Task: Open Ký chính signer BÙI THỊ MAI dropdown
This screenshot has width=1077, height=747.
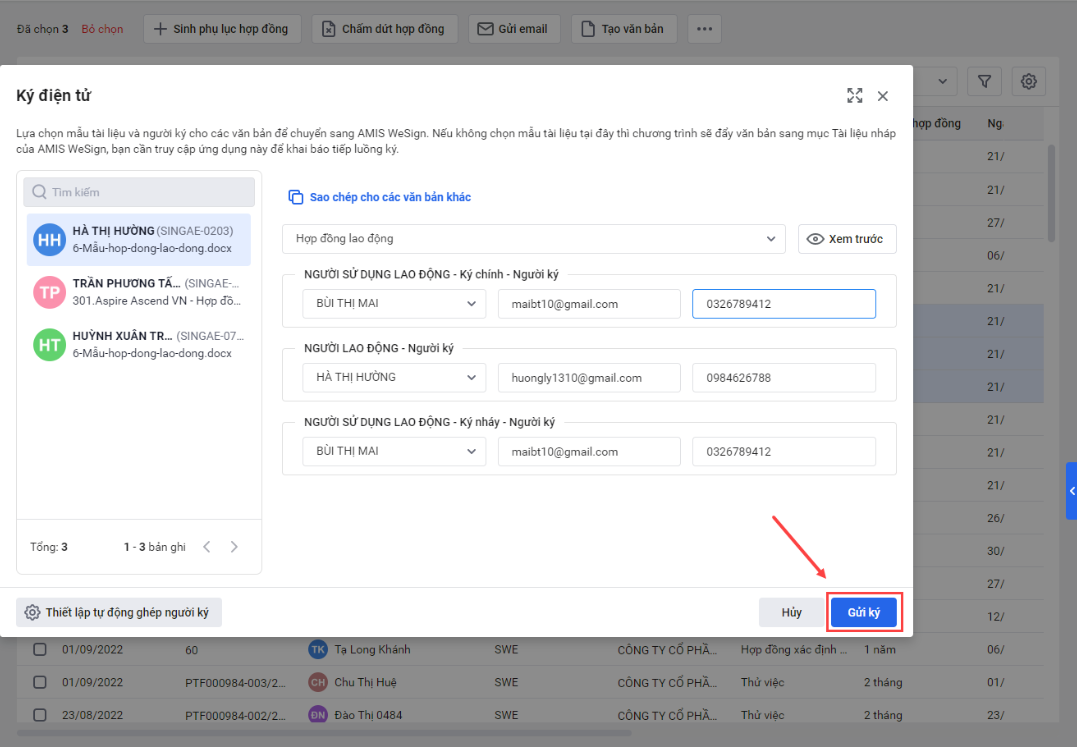Action: coord(394,303)
